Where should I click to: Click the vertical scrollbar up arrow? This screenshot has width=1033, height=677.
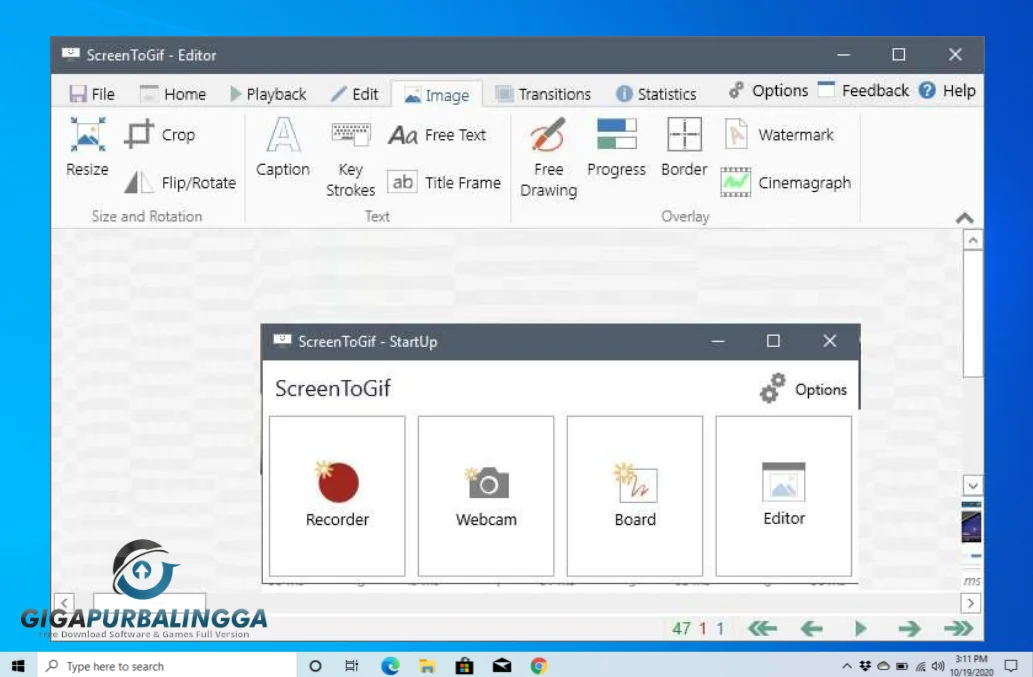(972, 241)
